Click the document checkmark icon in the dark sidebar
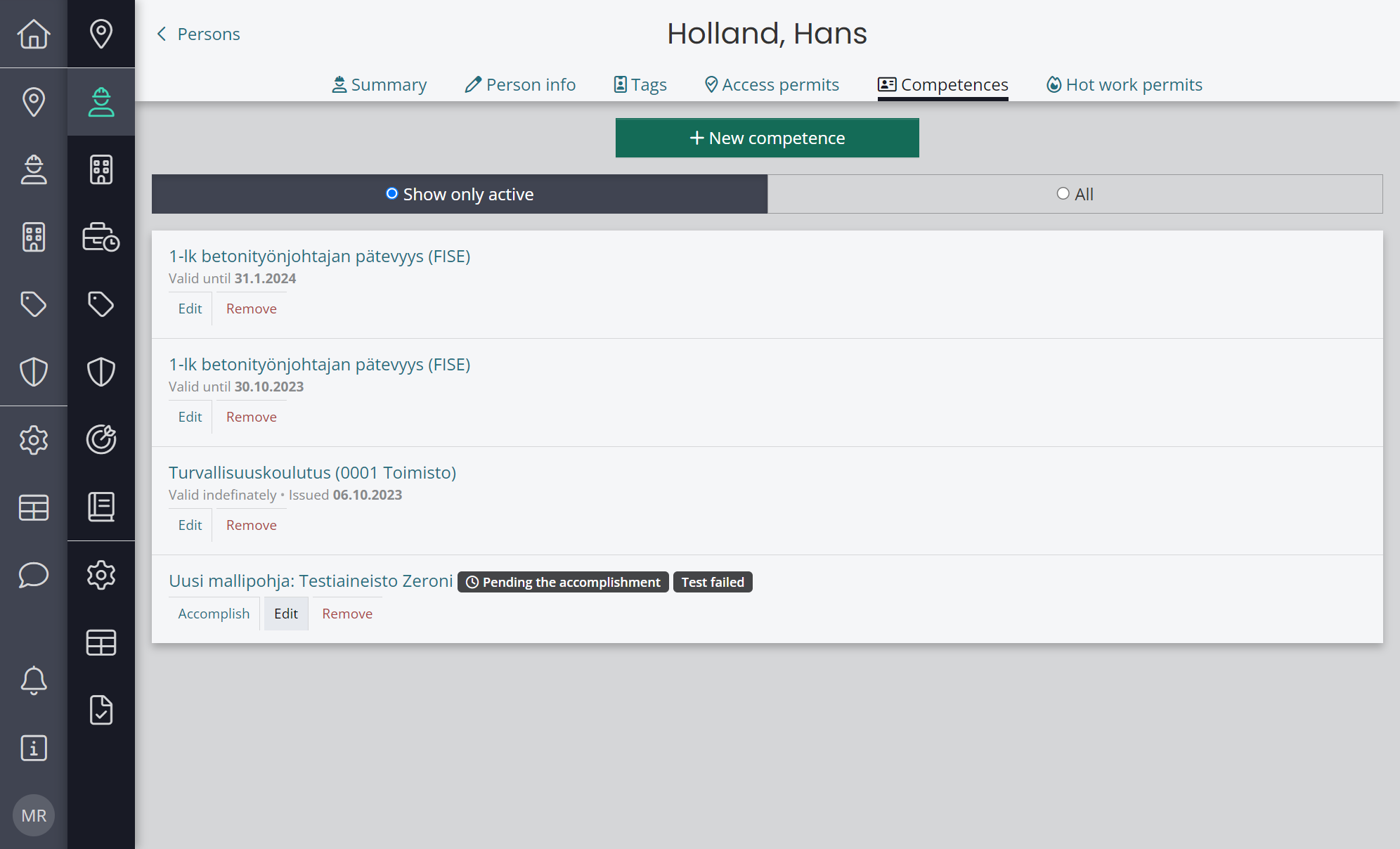1400x849 pixels. click(101, 710)
